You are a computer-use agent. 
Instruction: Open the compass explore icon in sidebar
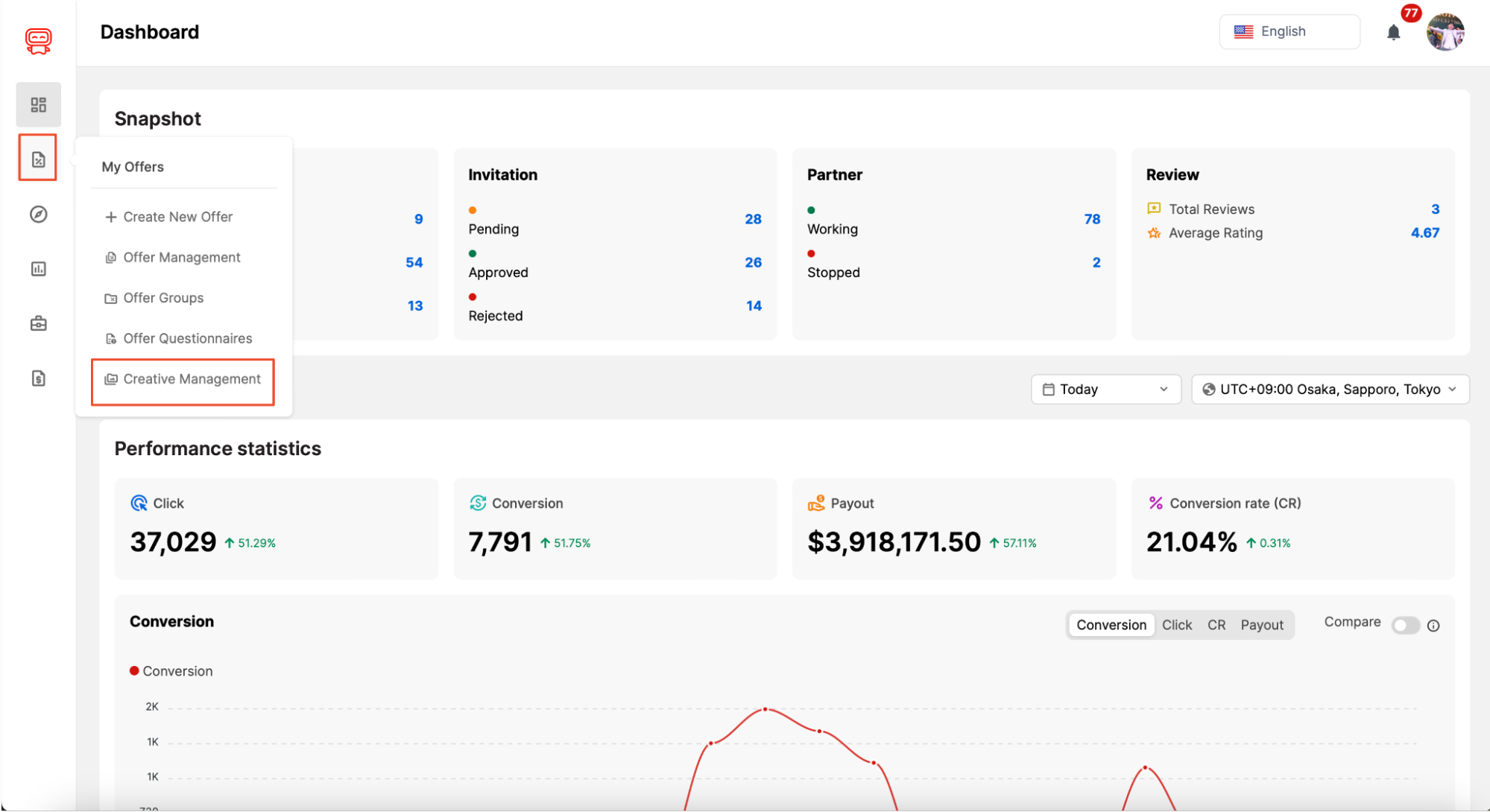point(38,214)
